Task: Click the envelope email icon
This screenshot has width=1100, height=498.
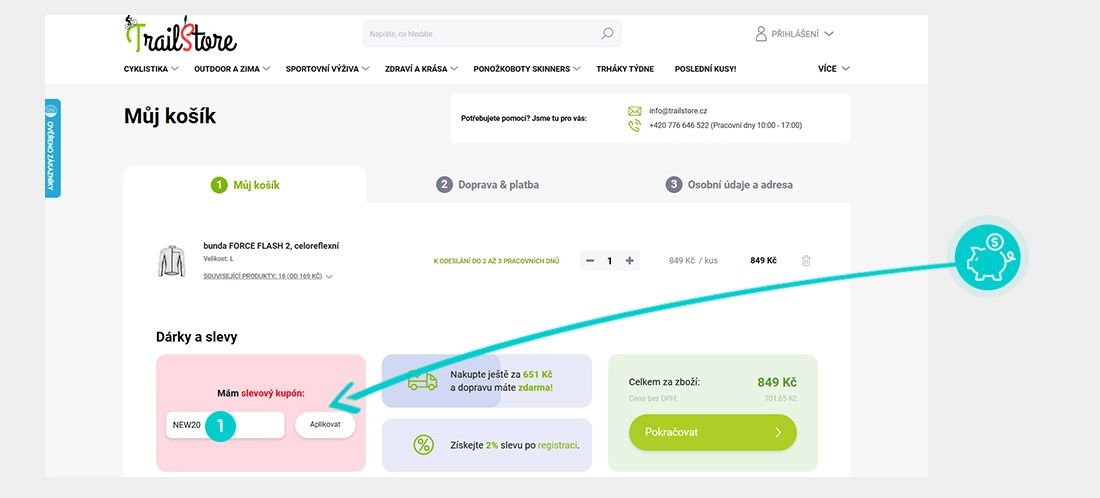Action: [x=634, y=111]
